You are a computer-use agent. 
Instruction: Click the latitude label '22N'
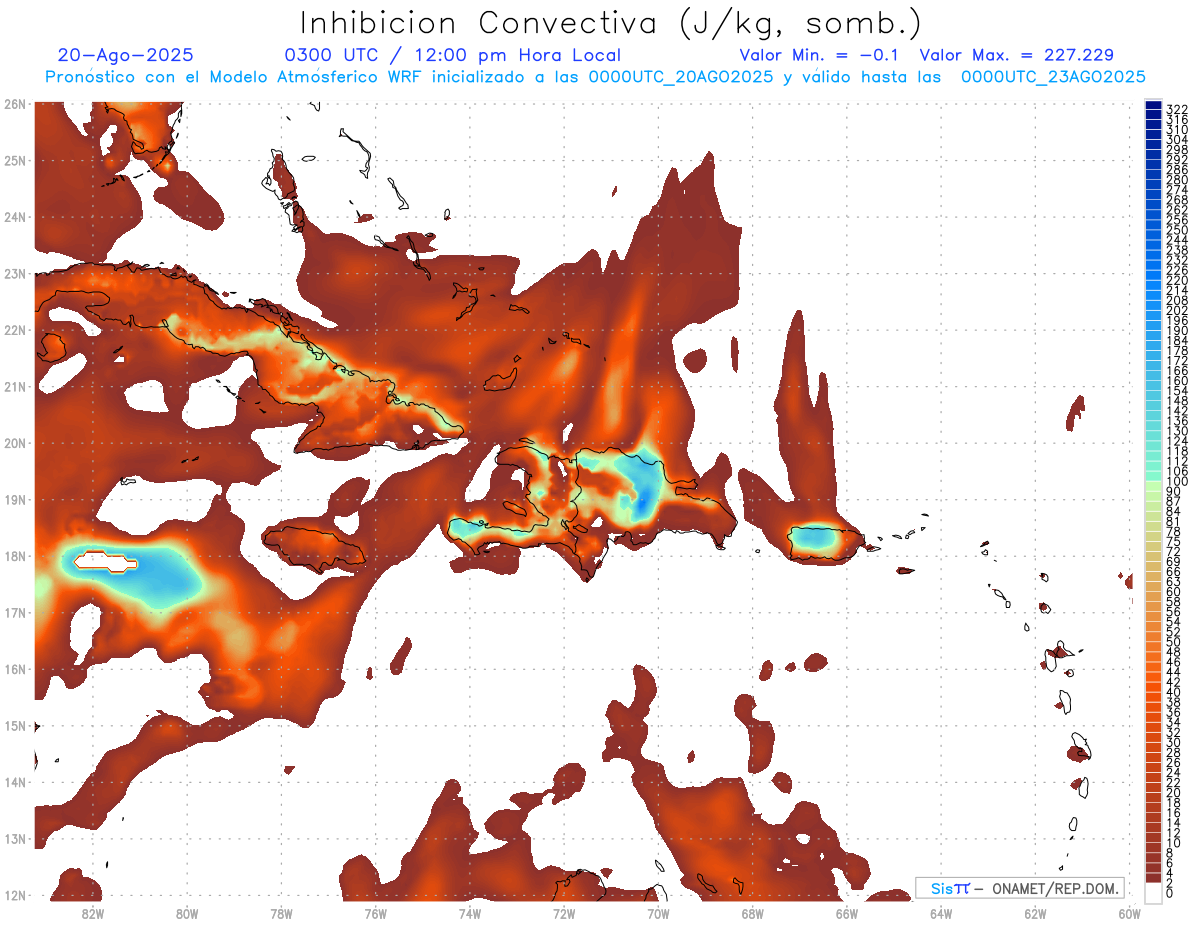(14, 330)
